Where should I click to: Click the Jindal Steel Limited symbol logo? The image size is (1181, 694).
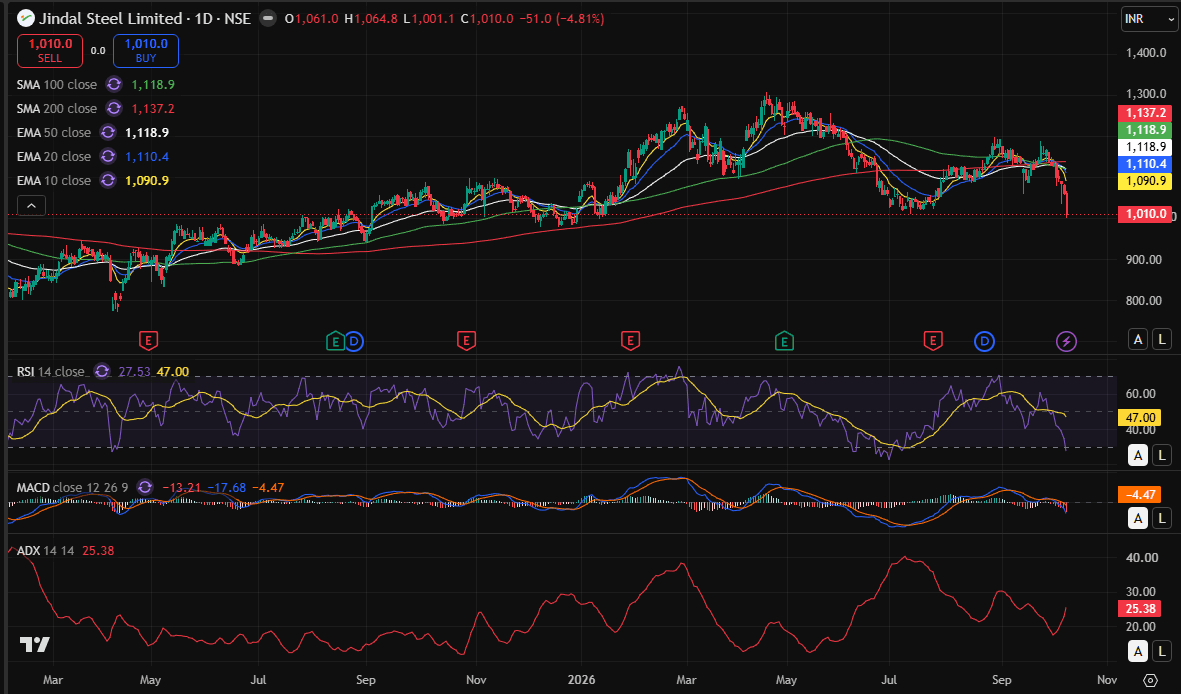(26, 18)
